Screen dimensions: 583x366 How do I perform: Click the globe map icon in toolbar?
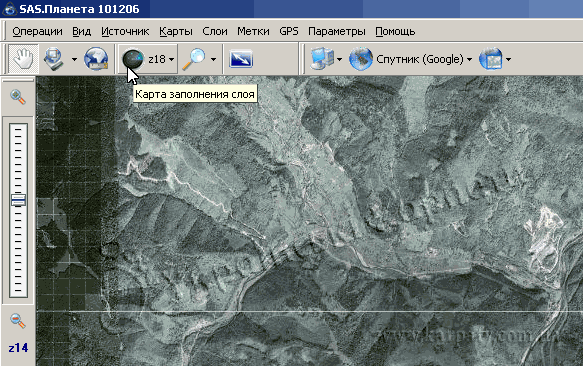tap(96, 59)
